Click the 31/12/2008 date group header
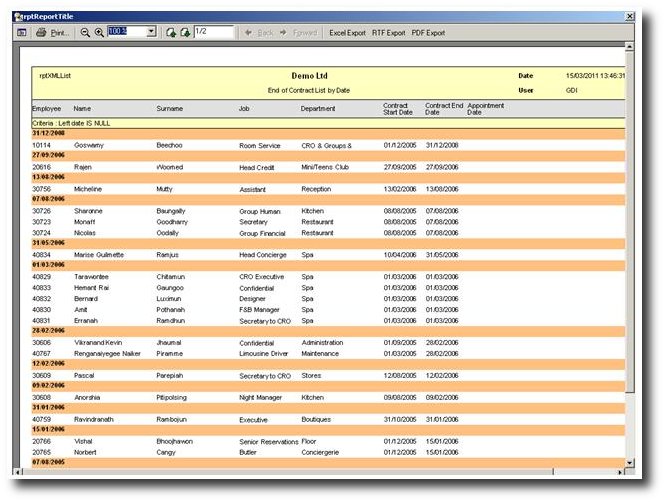Screen dimensions: 665x502 [x=50, y=133]
